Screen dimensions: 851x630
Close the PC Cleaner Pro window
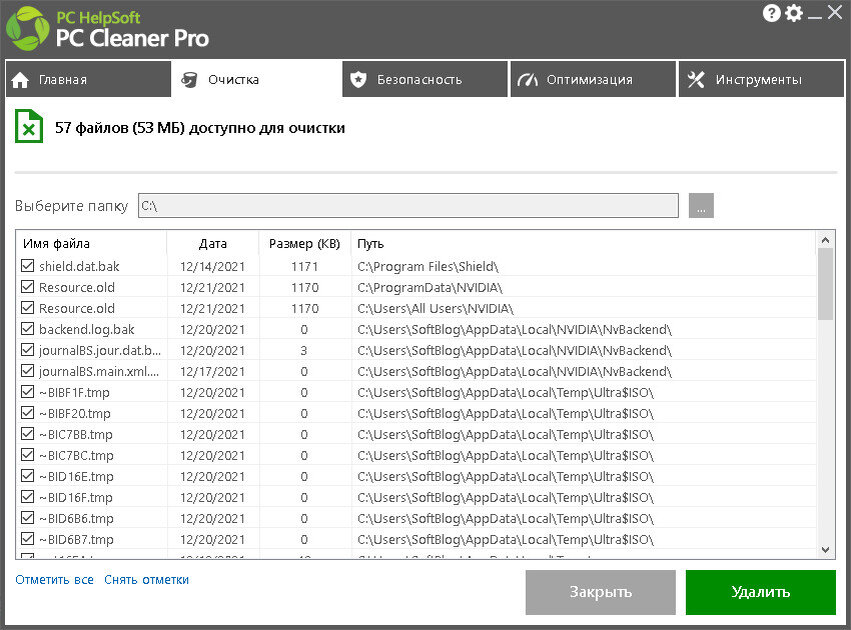pyautogui.click(x=835, y=12)
